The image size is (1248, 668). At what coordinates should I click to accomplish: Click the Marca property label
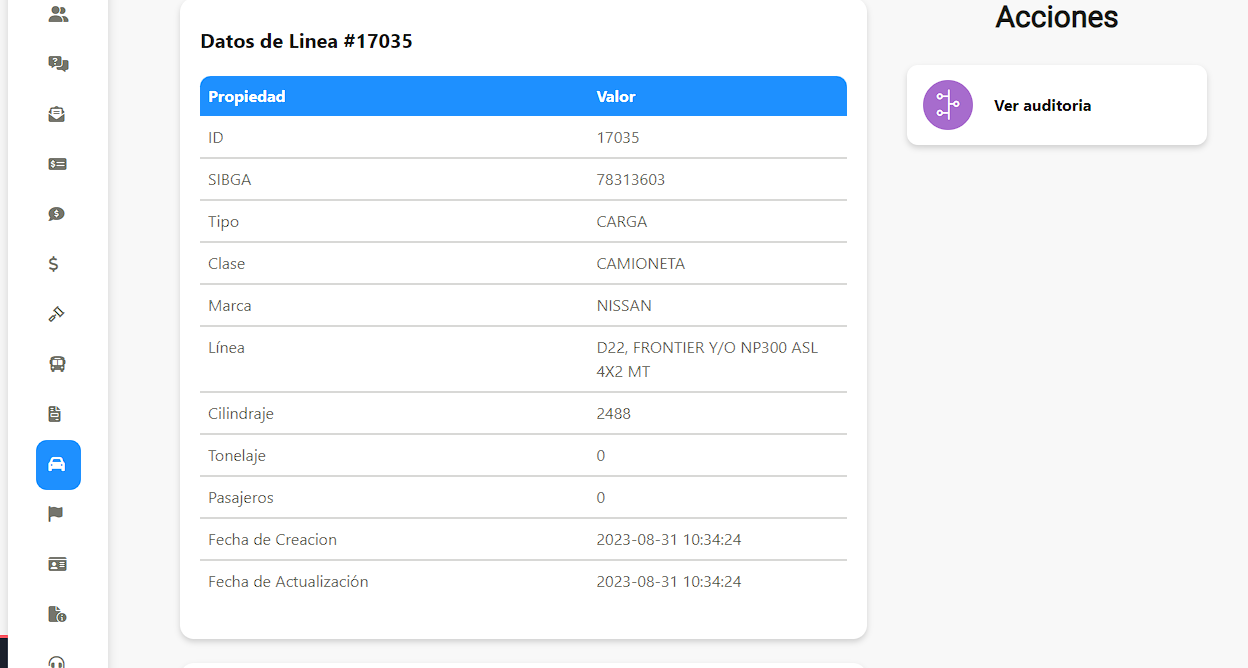point(230,306)
